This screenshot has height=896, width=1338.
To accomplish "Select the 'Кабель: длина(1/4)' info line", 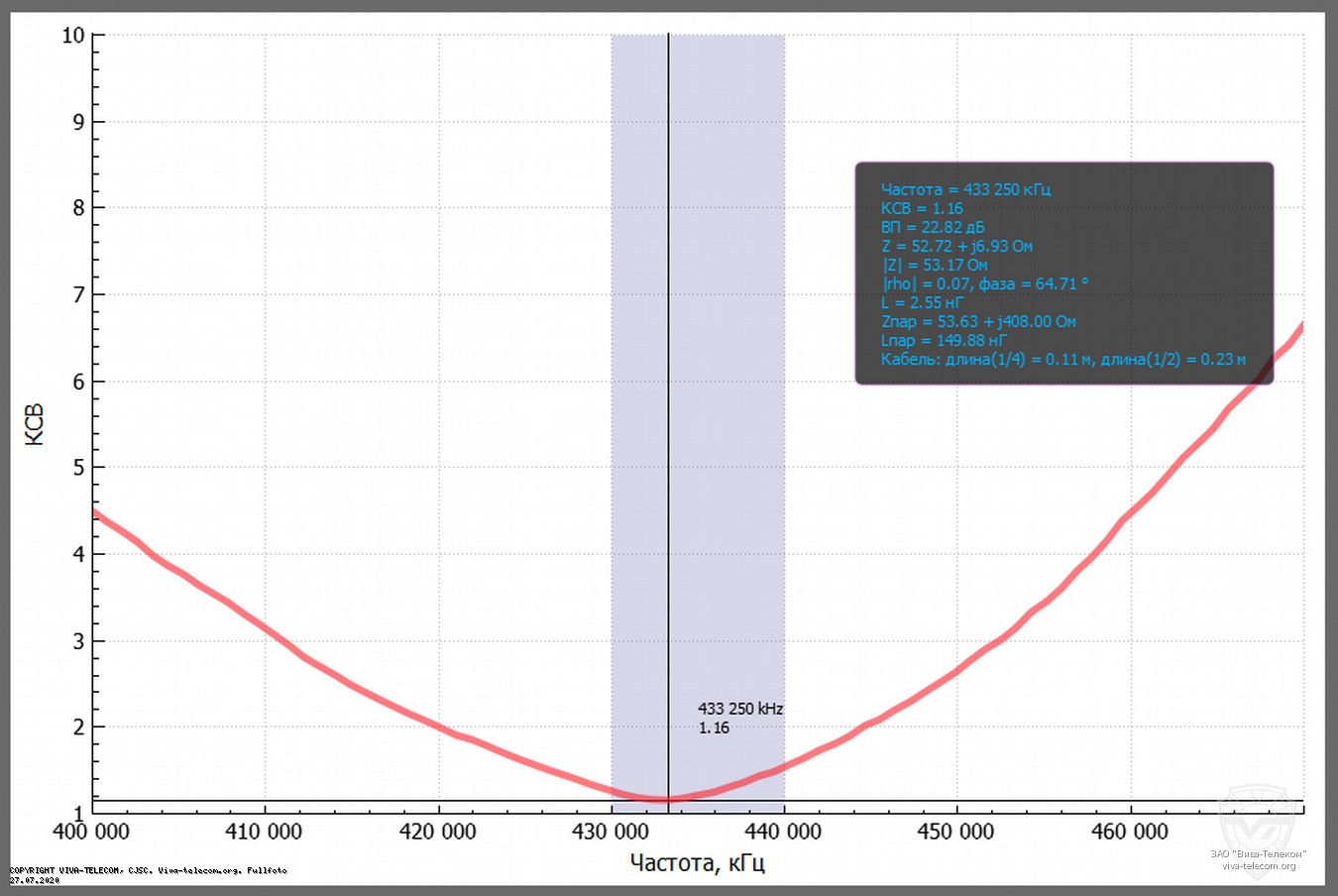I will (1062, 359).
